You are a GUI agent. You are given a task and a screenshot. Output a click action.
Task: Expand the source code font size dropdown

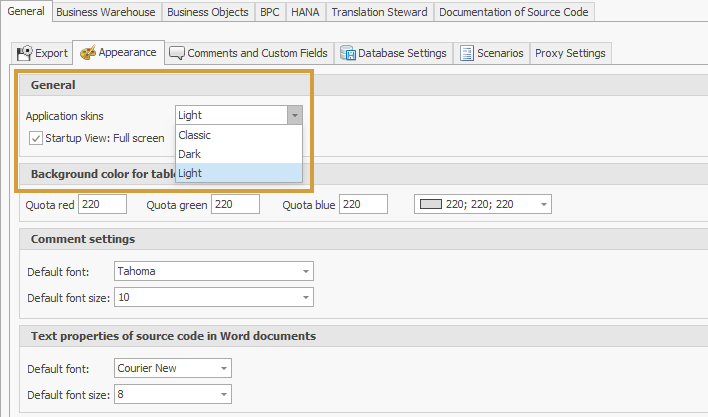[x=222, y=394]
